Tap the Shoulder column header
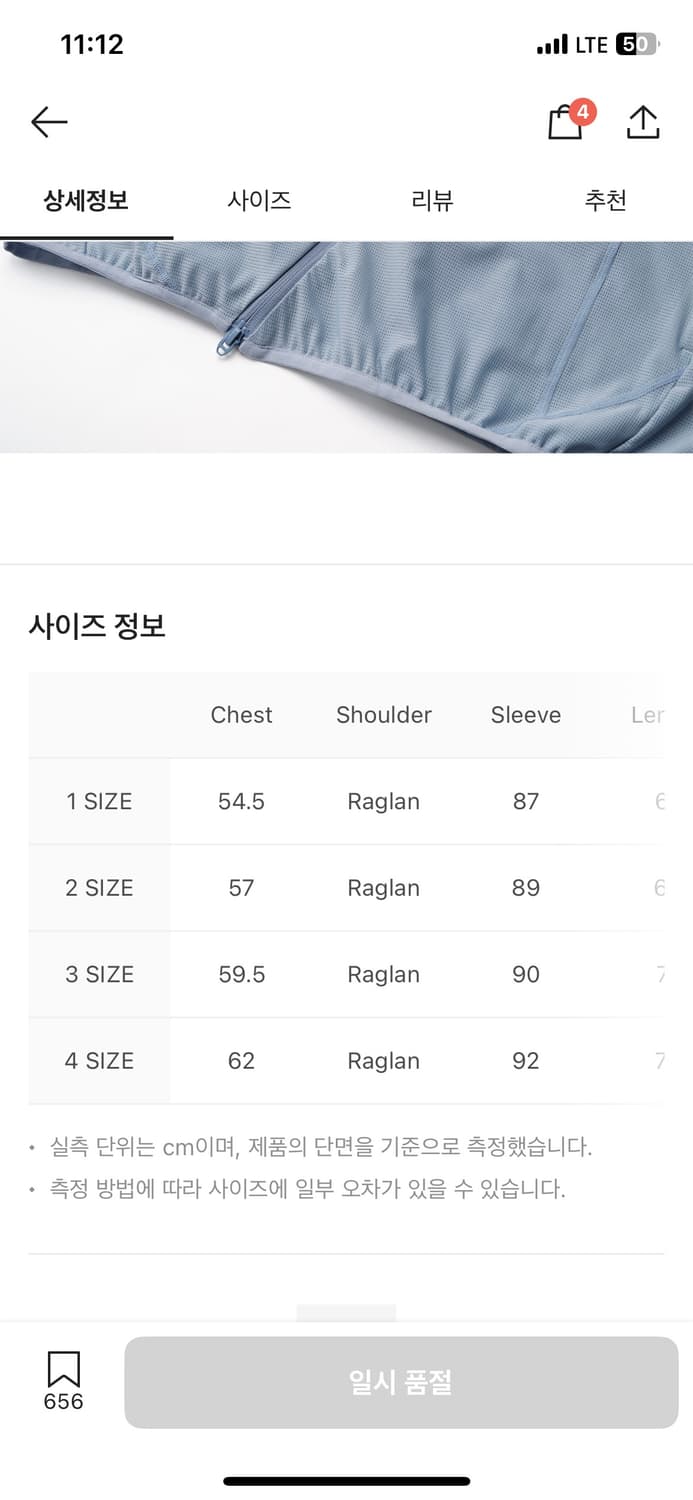The image size is (693, 1500). pos(384,715)
